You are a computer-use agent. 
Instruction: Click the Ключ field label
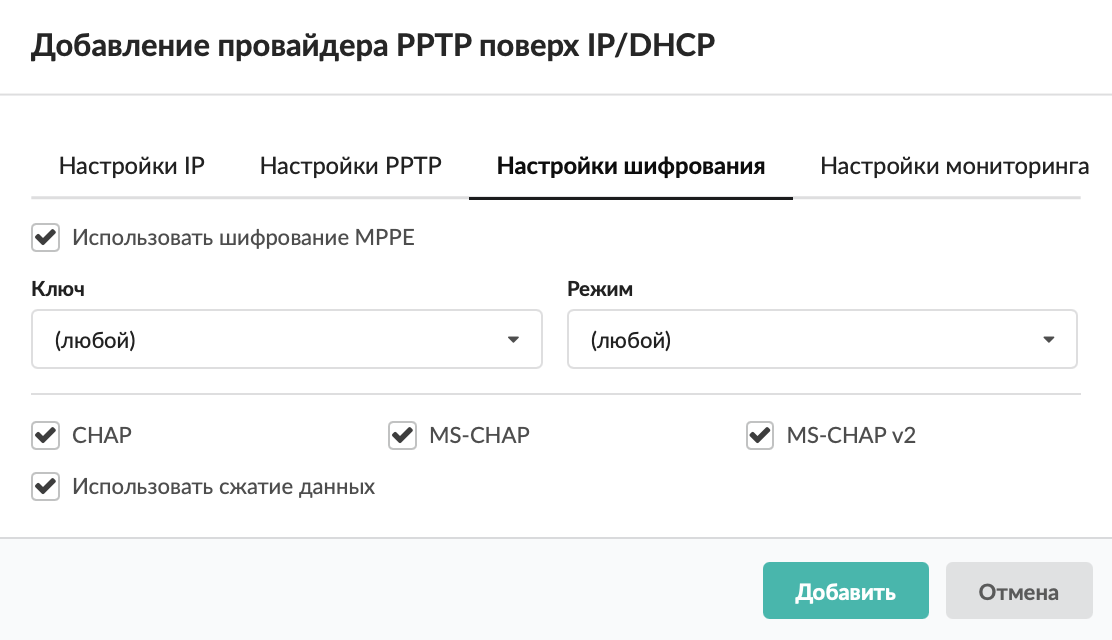coord(58,290)
